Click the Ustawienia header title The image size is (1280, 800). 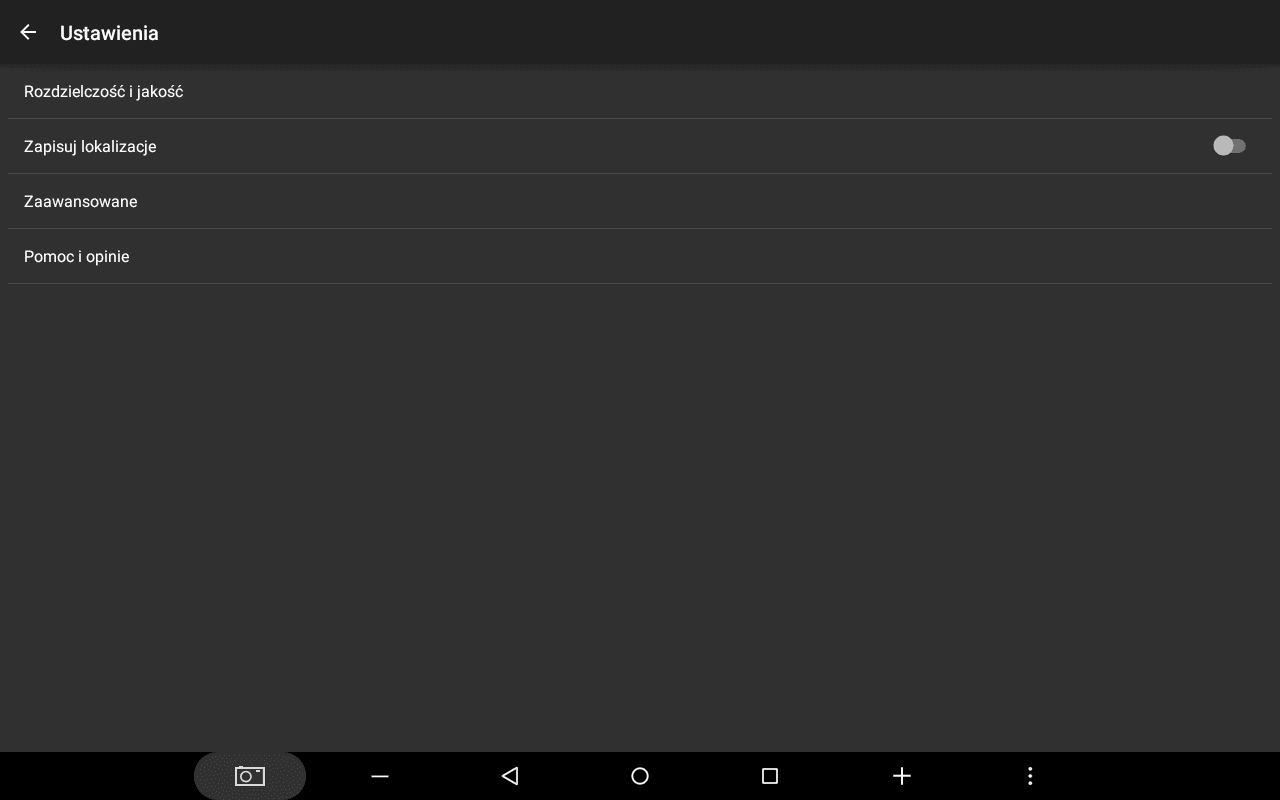[109, 33]
